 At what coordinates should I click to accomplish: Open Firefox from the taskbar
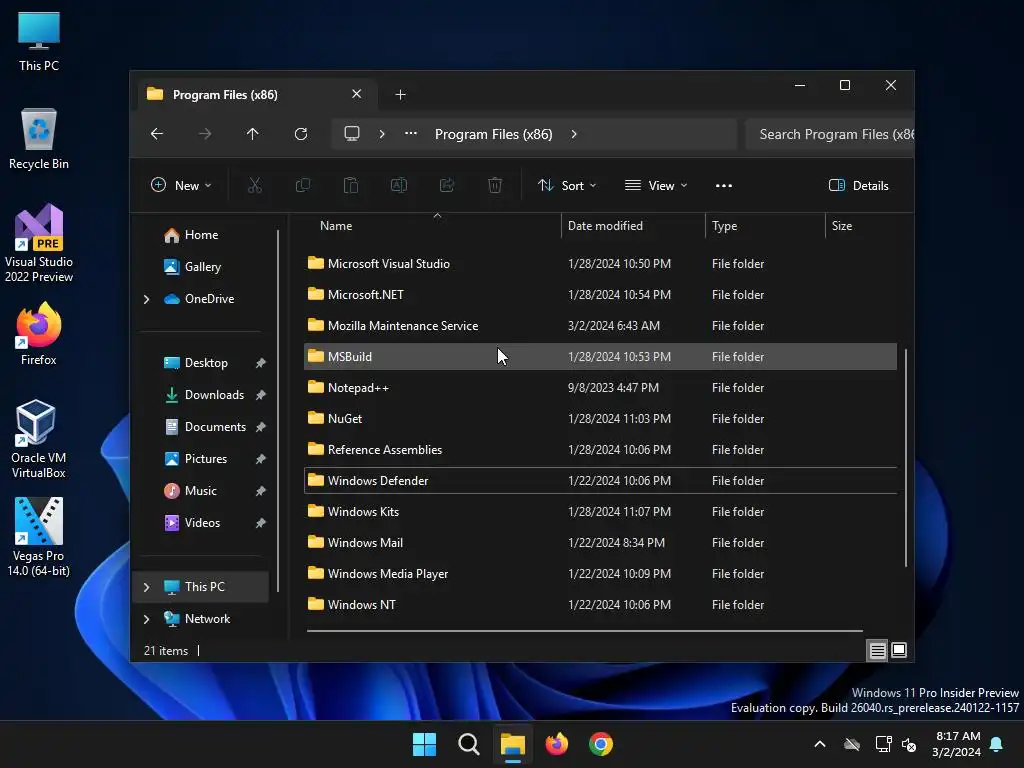click(556, 744)
